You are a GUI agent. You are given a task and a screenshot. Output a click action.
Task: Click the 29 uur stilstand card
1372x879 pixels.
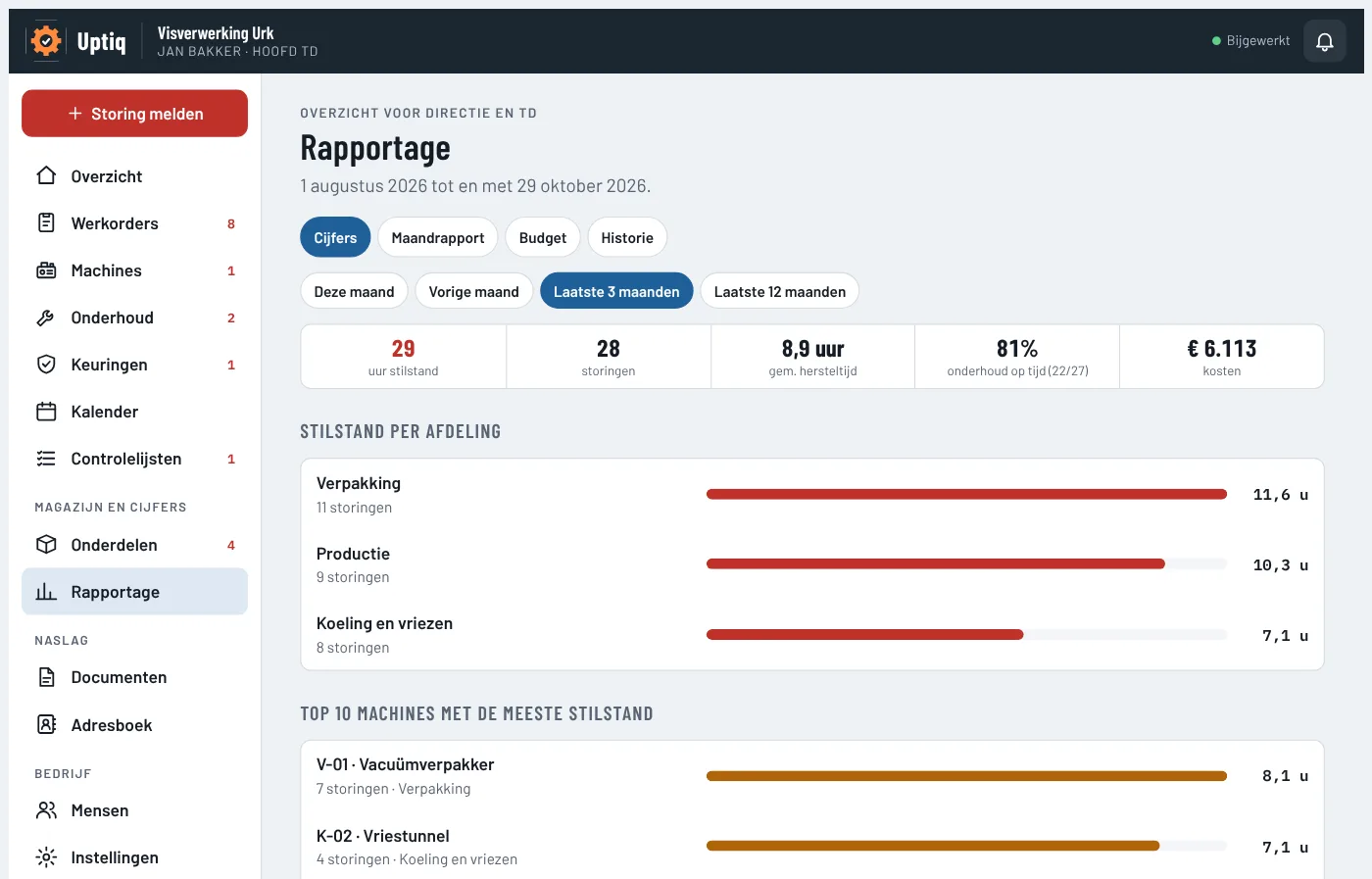[x=404, y=357]
